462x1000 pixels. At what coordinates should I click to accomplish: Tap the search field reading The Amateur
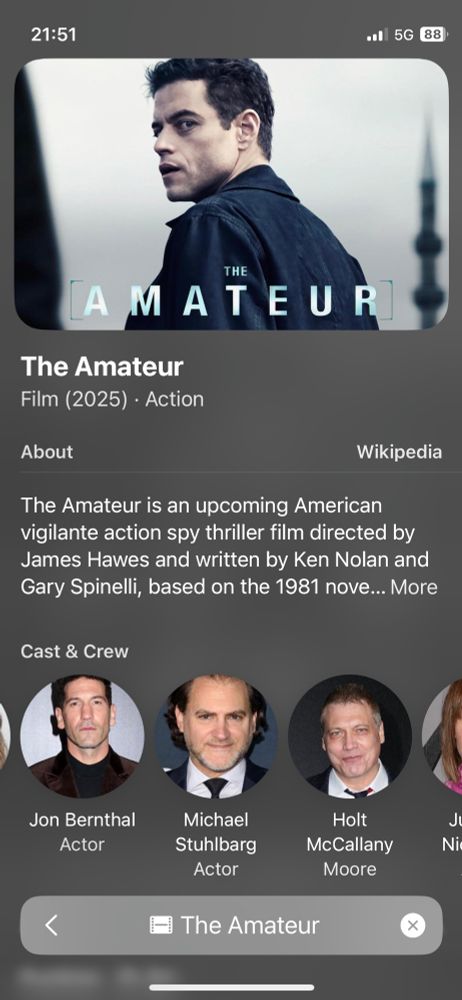click(231, 925)
